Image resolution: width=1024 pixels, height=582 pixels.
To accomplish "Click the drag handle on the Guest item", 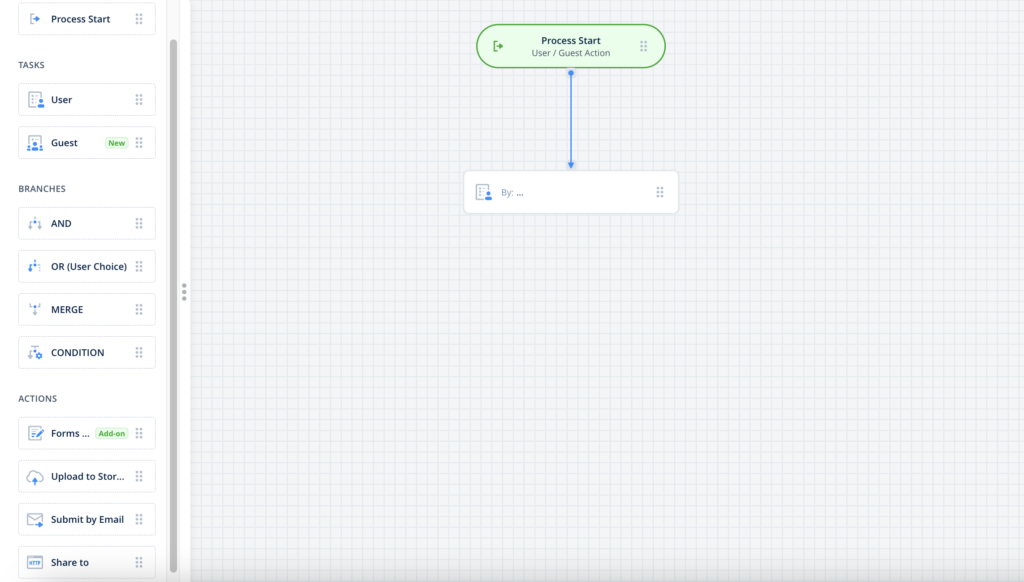I will point(139,142).
